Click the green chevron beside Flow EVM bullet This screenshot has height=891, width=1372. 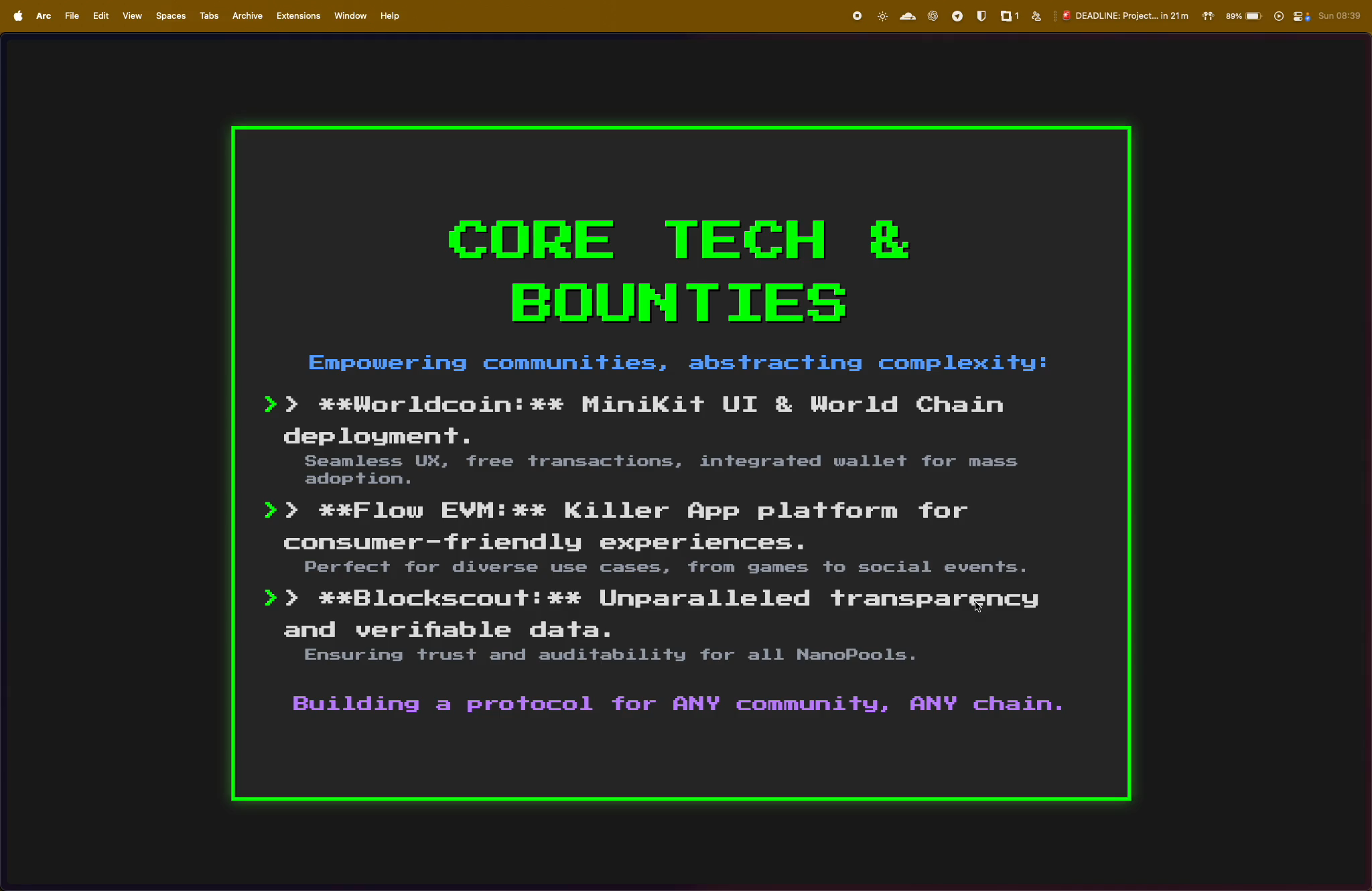pos(271,510)
